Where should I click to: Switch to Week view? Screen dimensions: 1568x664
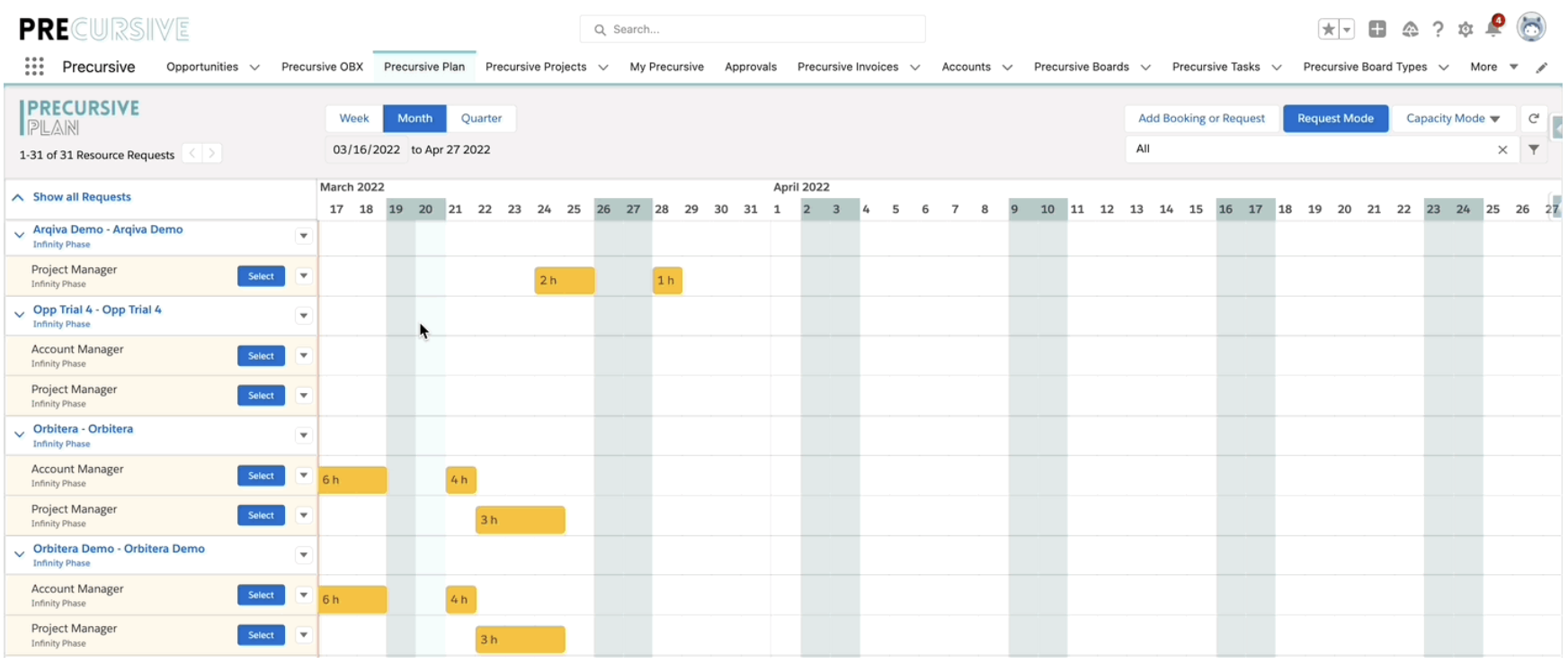354,119
